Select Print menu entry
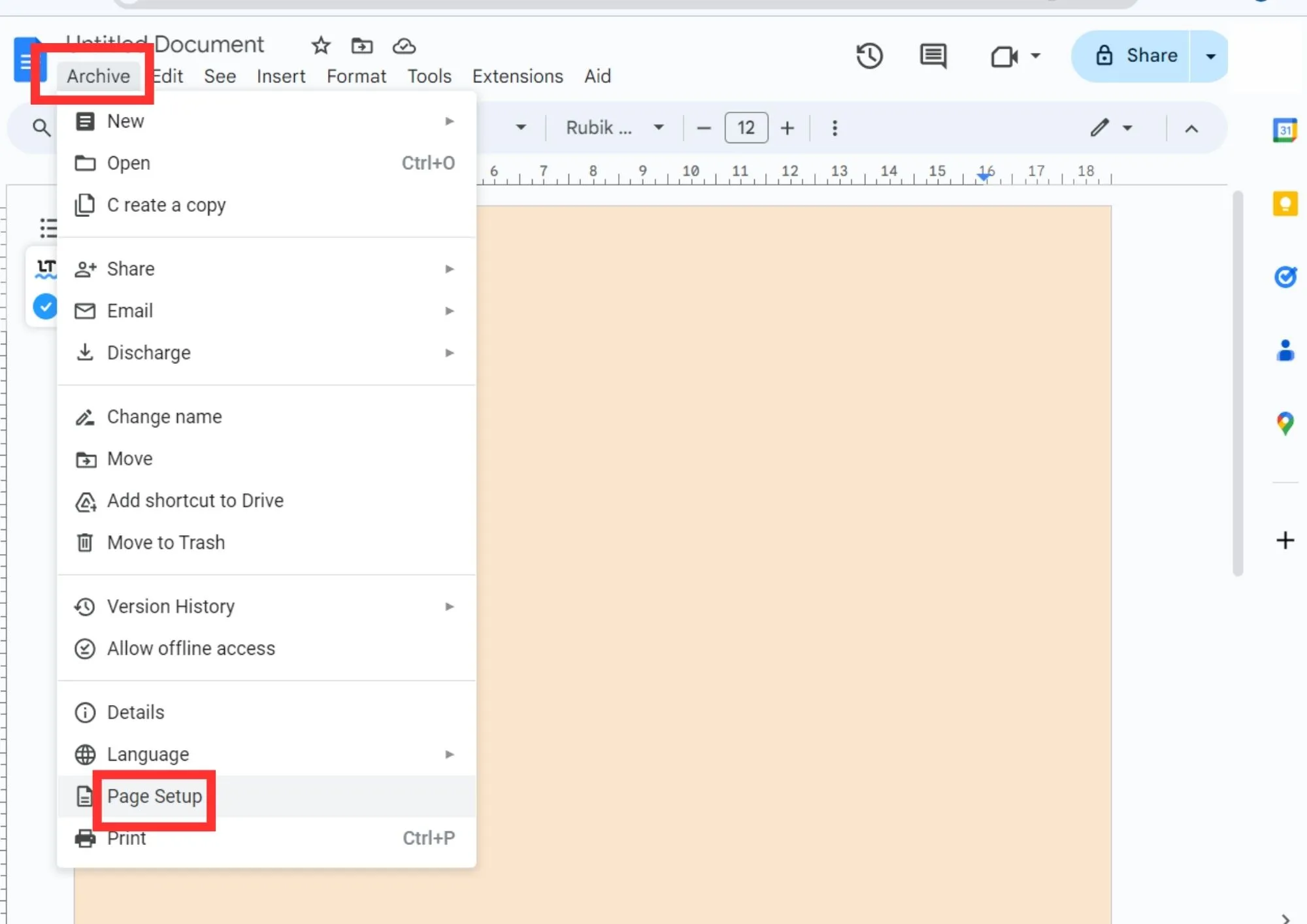Viewport: 1307px width, 924px height. click(x=267, y=838)
